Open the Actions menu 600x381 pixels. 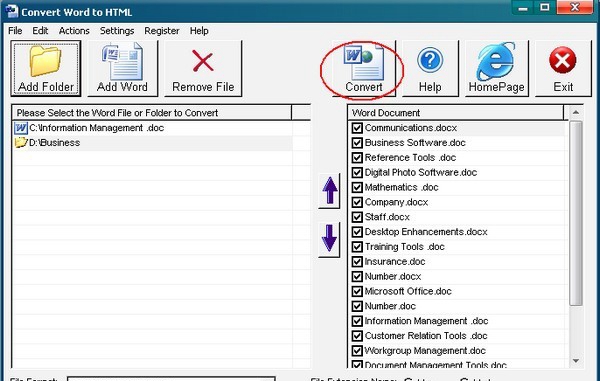click(x=74, y=31)
